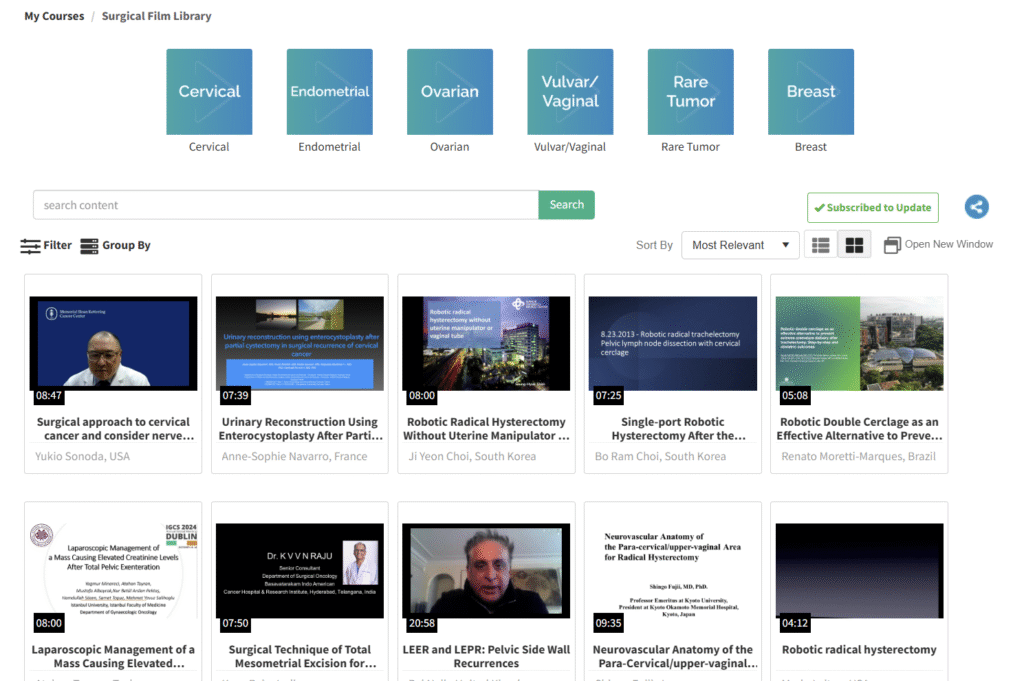1024x681 pixels.
Task: Open Robotic Double Cerclage video thumbnail
Action: 859,344
